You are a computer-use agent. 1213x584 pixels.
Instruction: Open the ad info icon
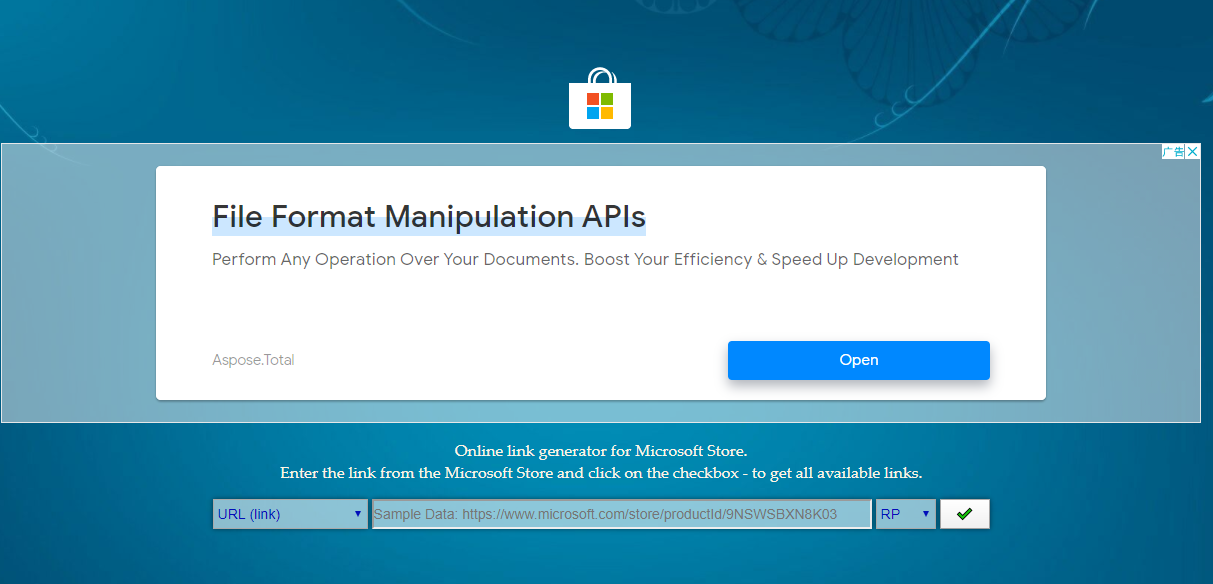(1173, 152)
